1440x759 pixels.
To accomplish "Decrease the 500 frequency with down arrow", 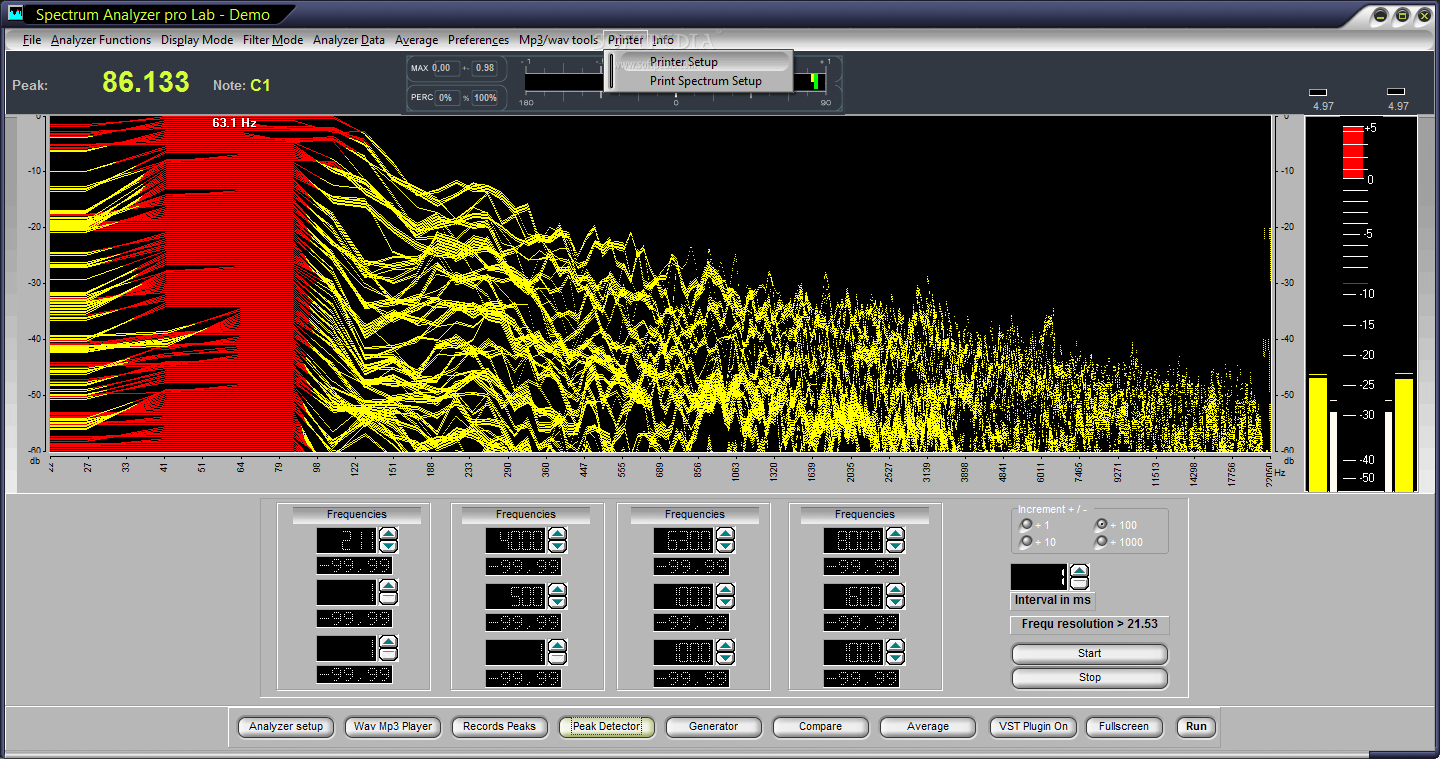I will 558,603.
